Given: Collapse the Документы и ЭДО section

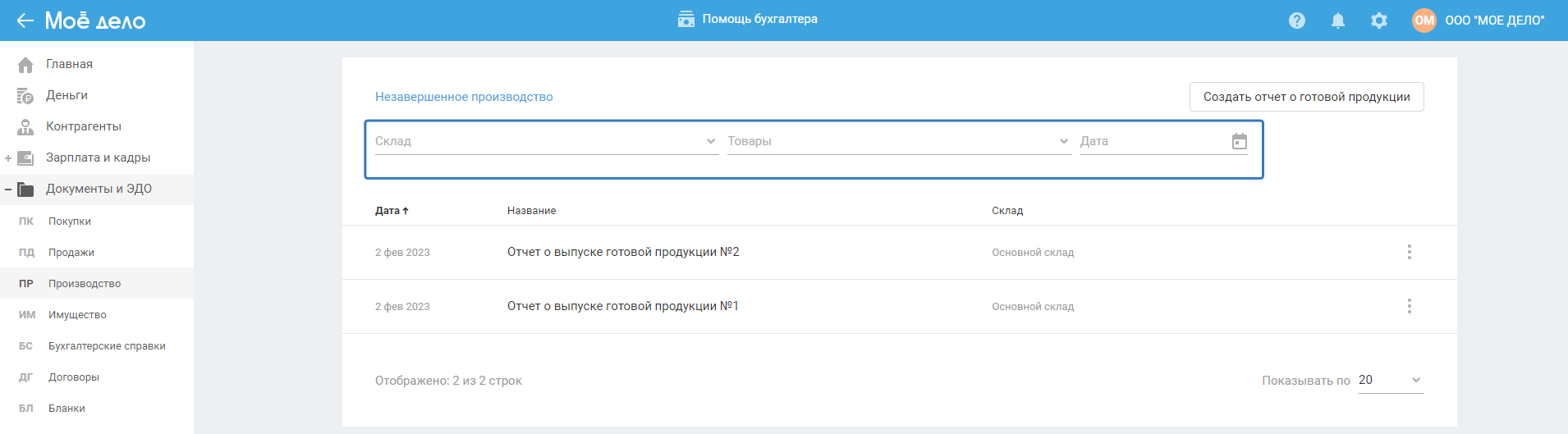Looking at the screenshot, I should point(8,190).
